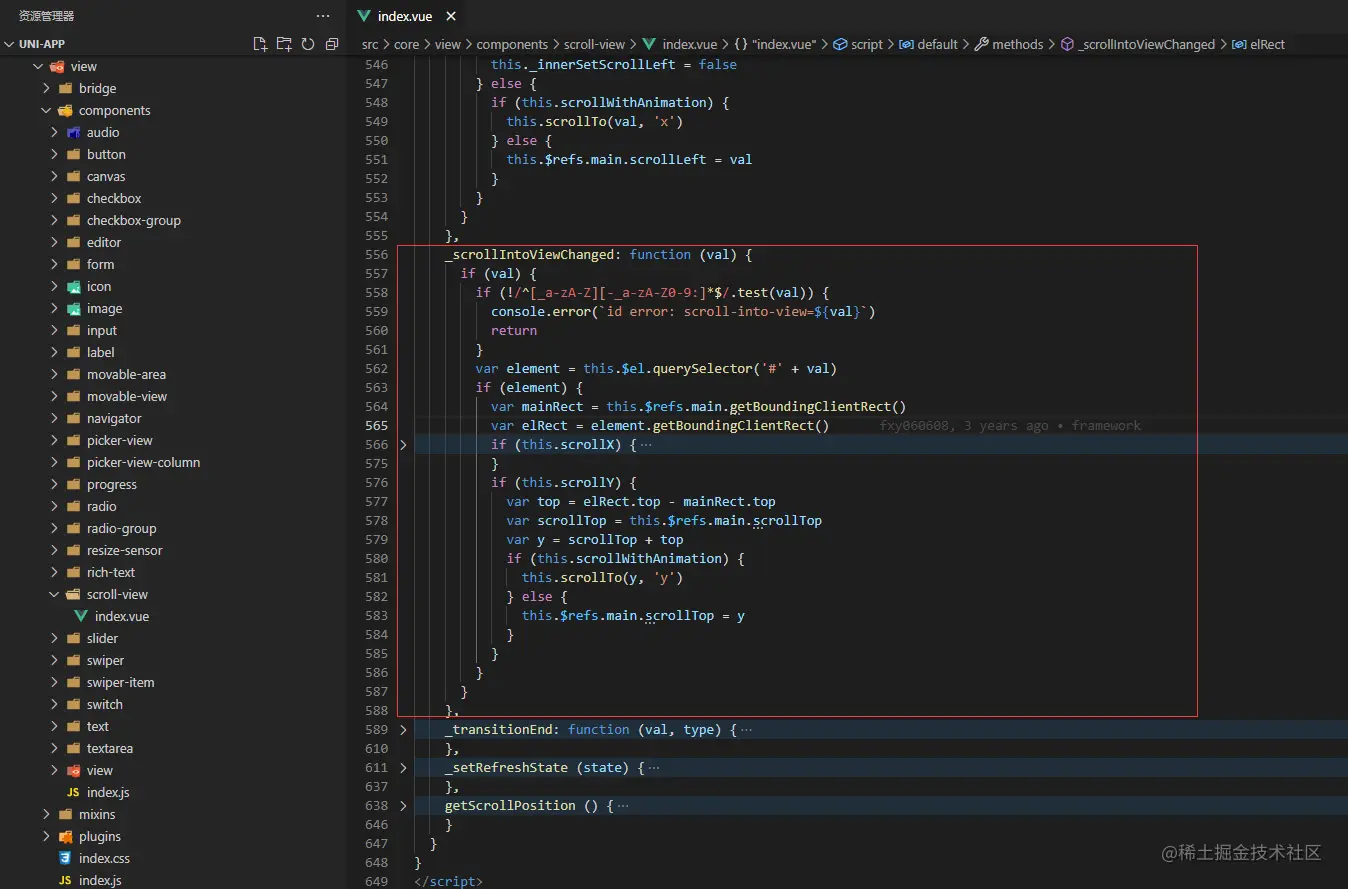
Task: Collapse all folders in explorer
Action: click(332, 44)
